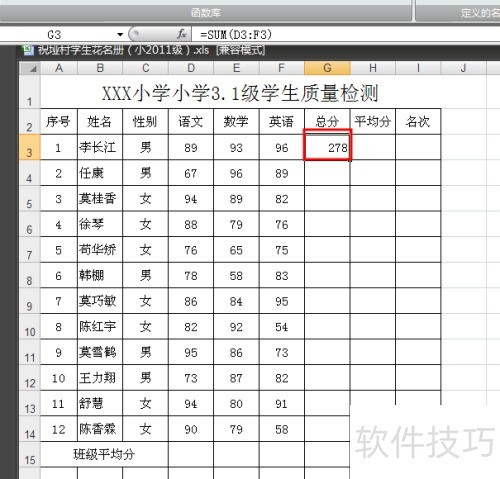Click the name cell 陈红宇
Viewport: 500px width, 479px height.
(x=100, y=327)
